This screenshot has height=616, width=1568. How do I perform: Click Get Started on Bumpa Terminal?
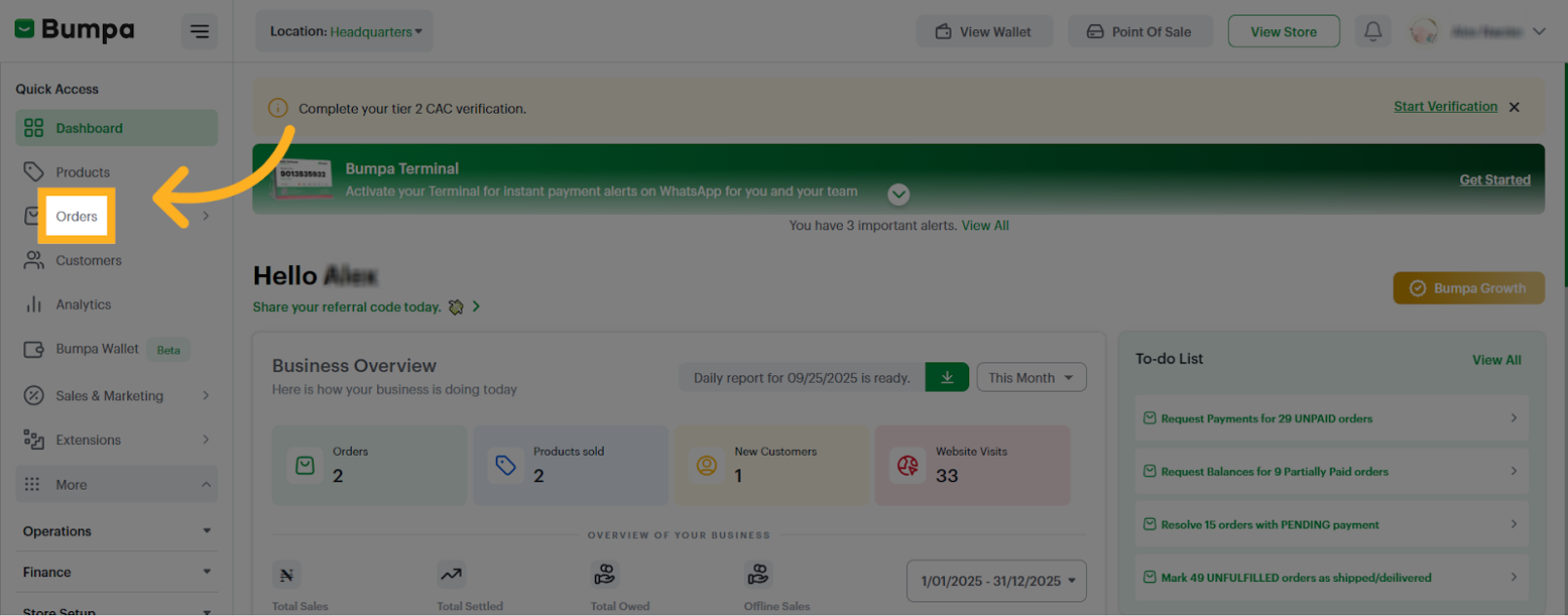(1494, 180)
